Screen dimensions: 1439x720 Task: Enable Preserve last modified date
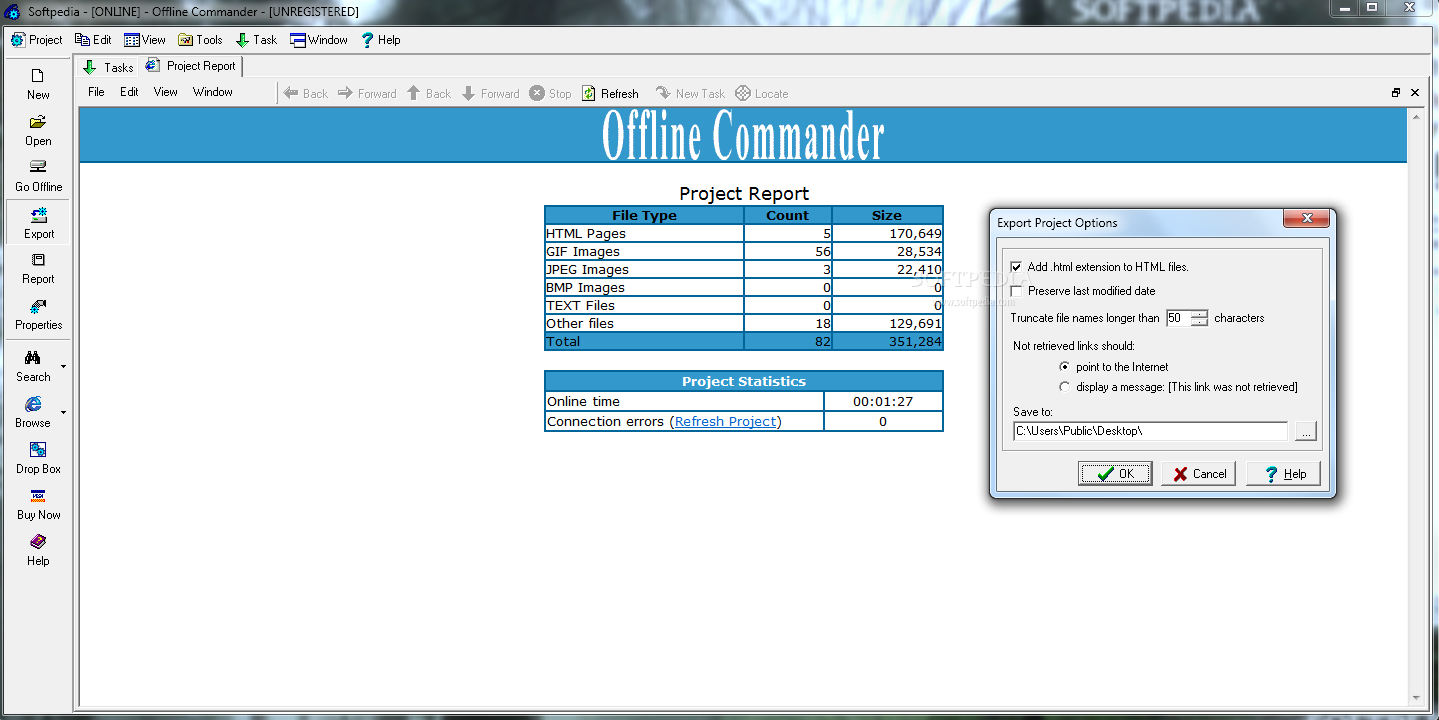(1016, 291)
